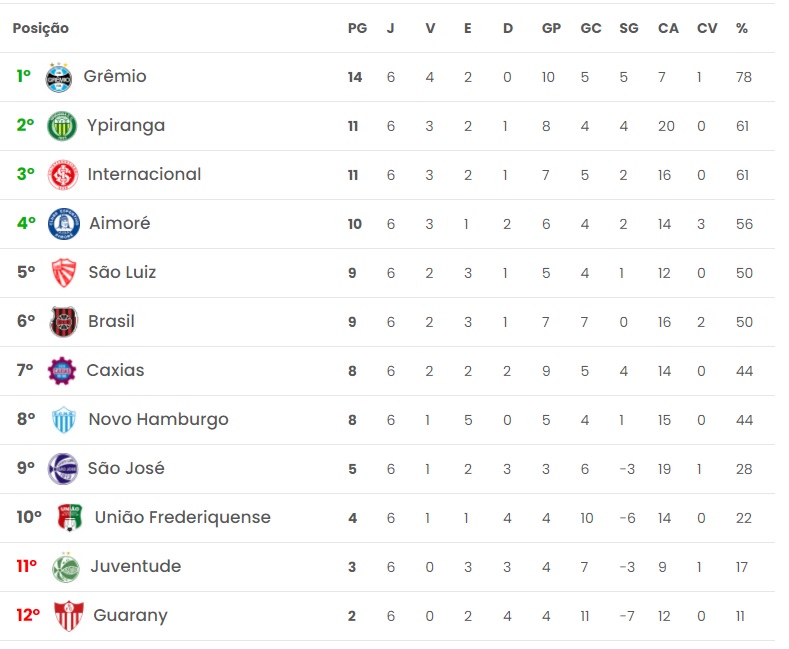Click the Juventude club crest icon
The height and width of the screenshot is (649, 789).
click(66, 567)
